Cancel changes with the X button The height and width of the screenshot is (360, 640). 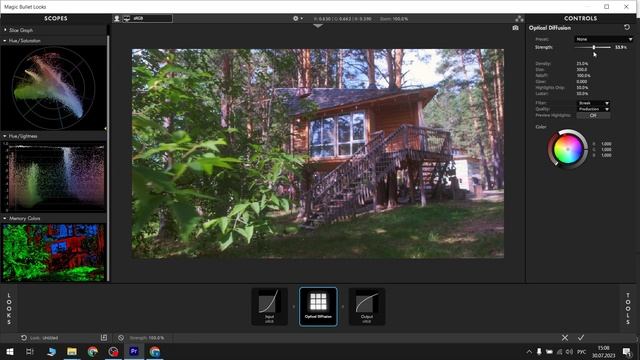[564, 338]
